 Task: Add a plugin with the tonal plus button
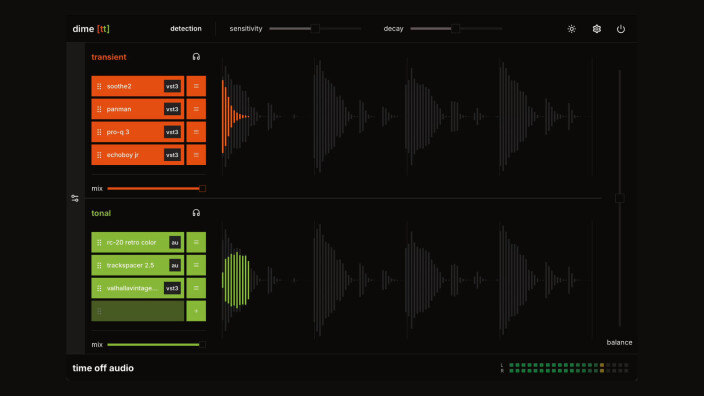point(196,311)
